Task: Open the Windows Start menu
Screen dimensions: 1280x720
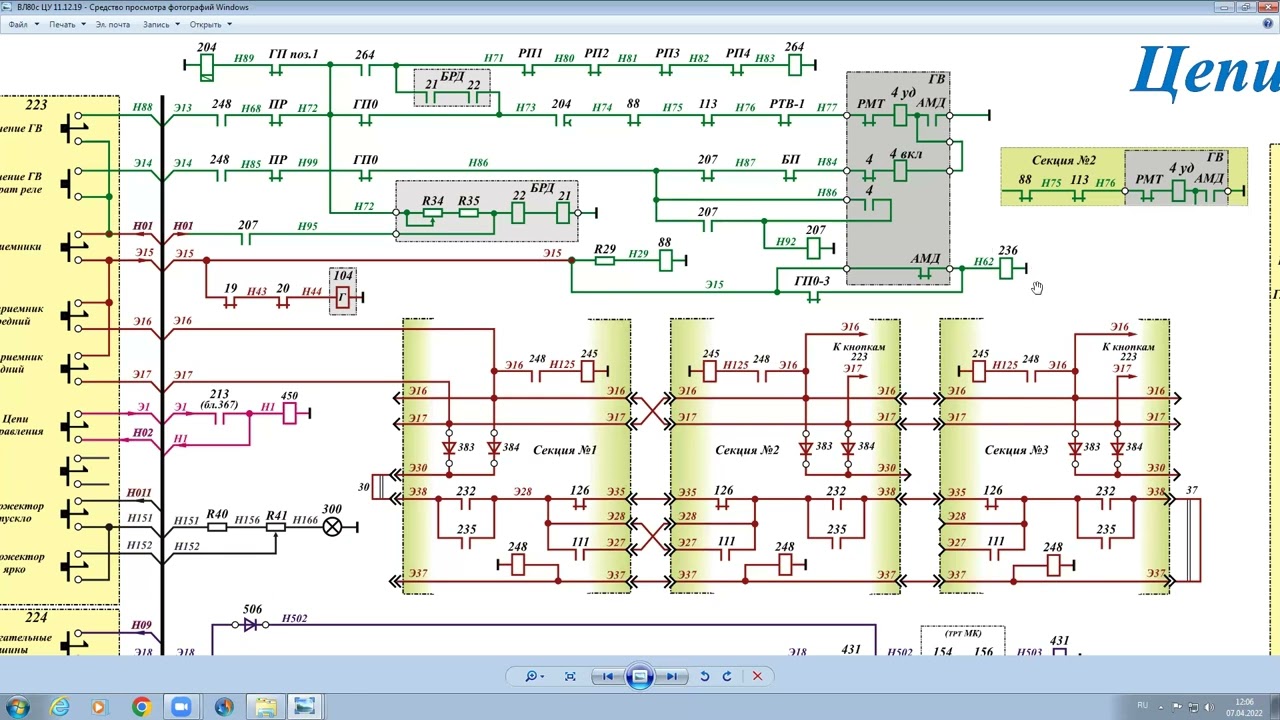Action: tap(19, 707)
